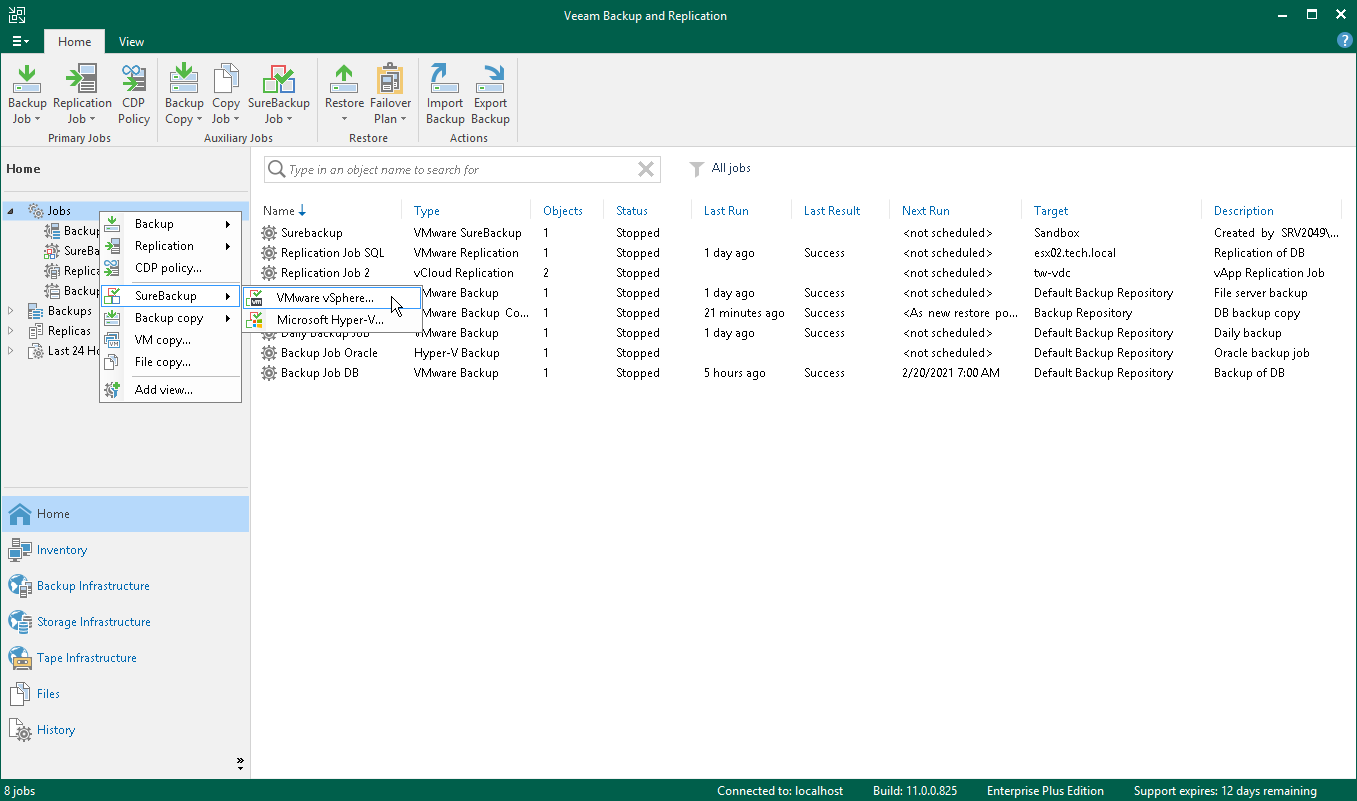Switch to the View ribbon tab

pos(131,42)
